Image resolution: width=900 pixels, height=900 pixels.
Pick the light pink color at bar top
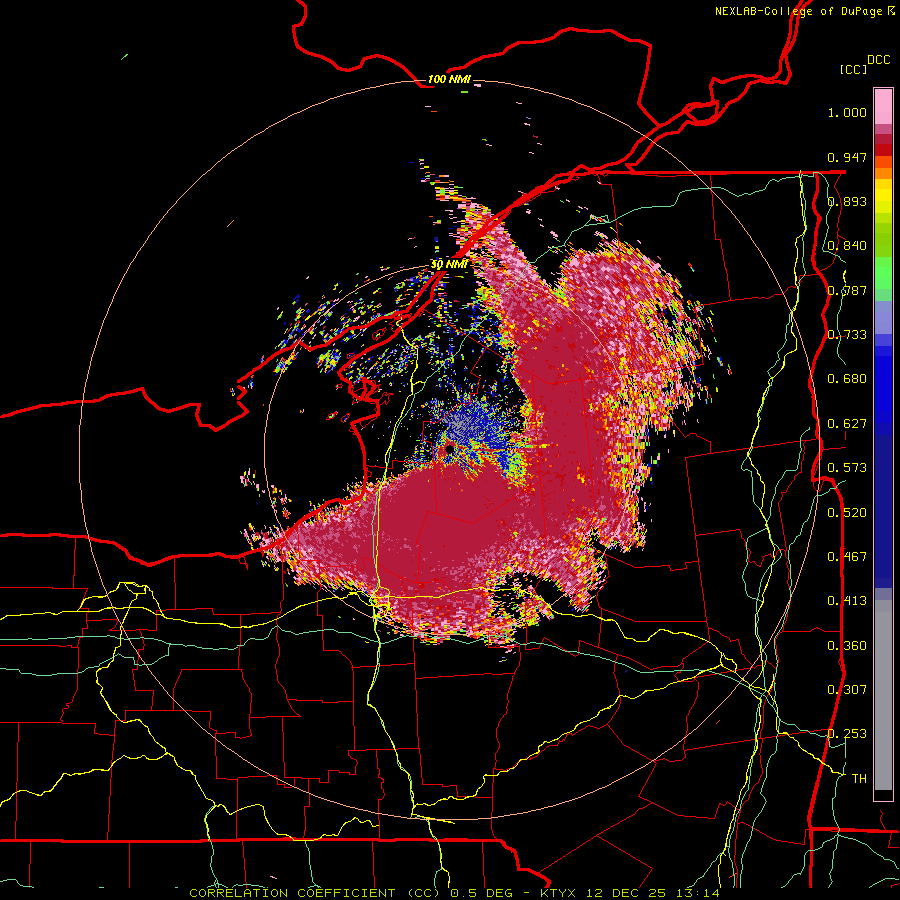883,106
